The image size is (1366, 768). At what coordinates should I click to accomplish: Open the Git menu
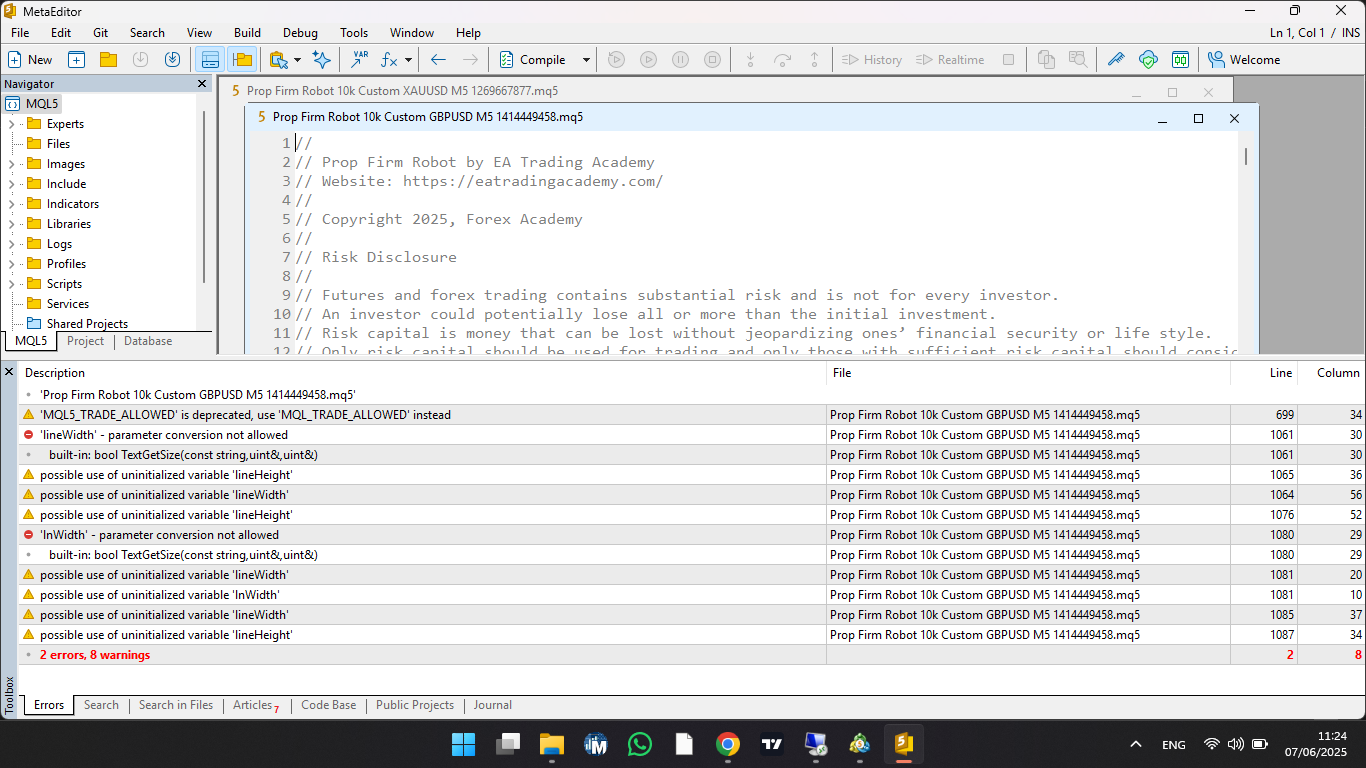(100, 33)
